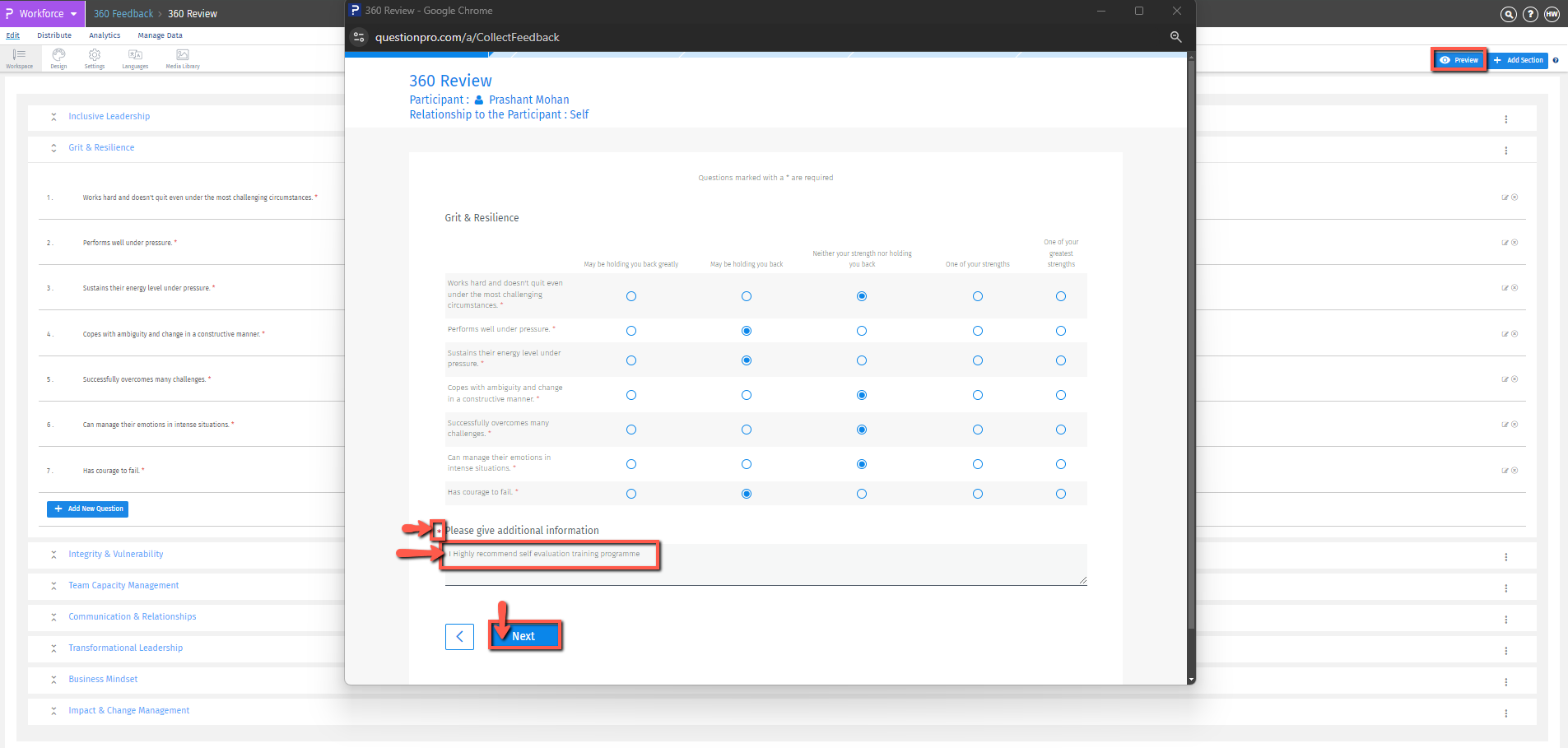Screen dimensions: 1568x748
Task: Open the help question mark icon
Action: 1530,14
